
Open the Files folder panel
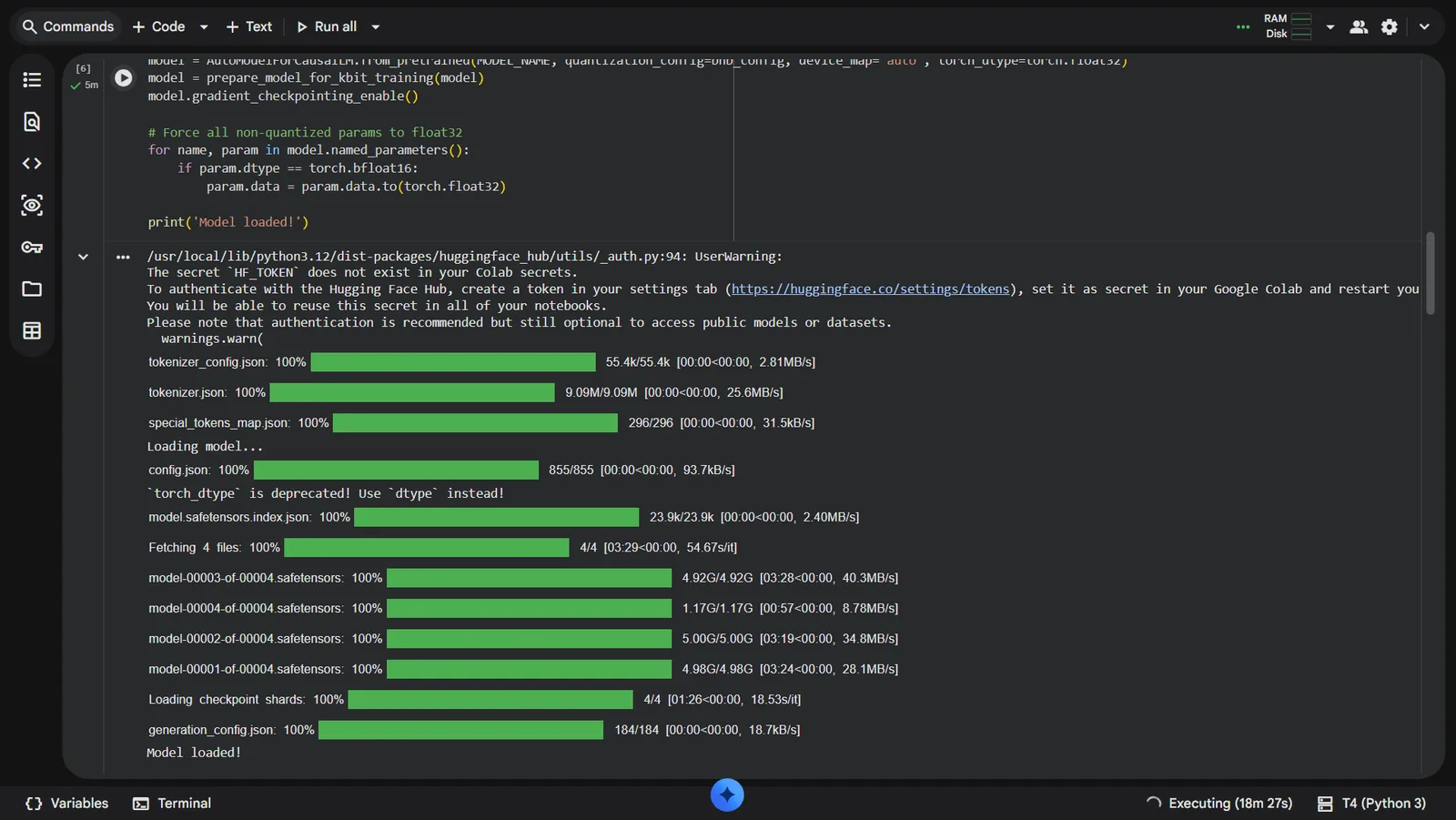(x=32, y=289)
